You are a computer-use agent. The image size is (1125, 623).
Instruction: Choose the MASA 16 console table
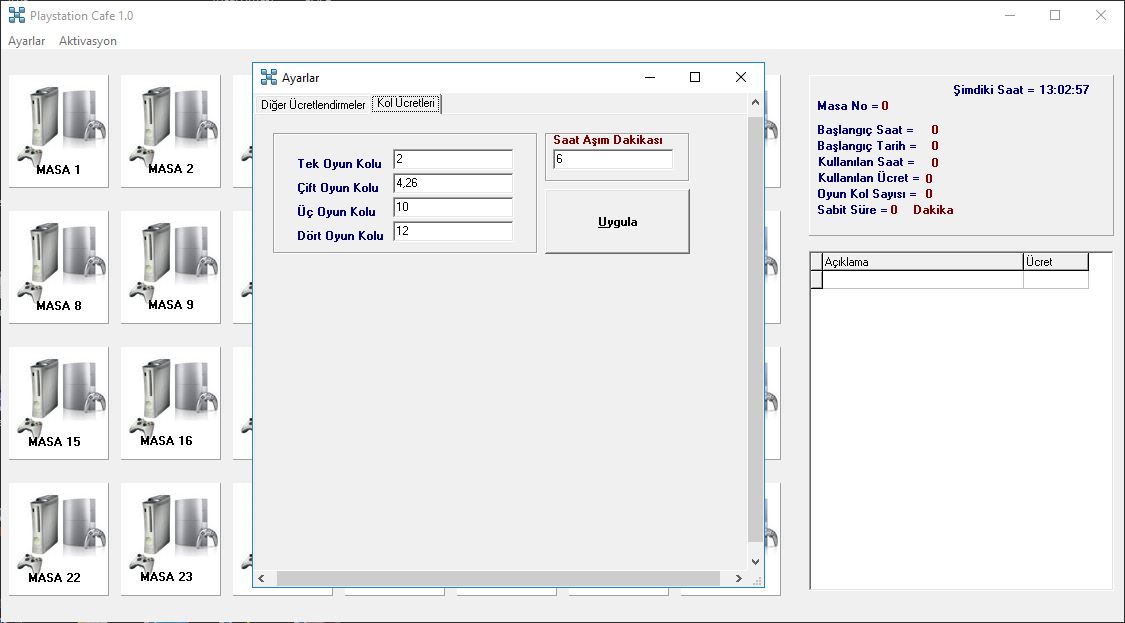171,403
